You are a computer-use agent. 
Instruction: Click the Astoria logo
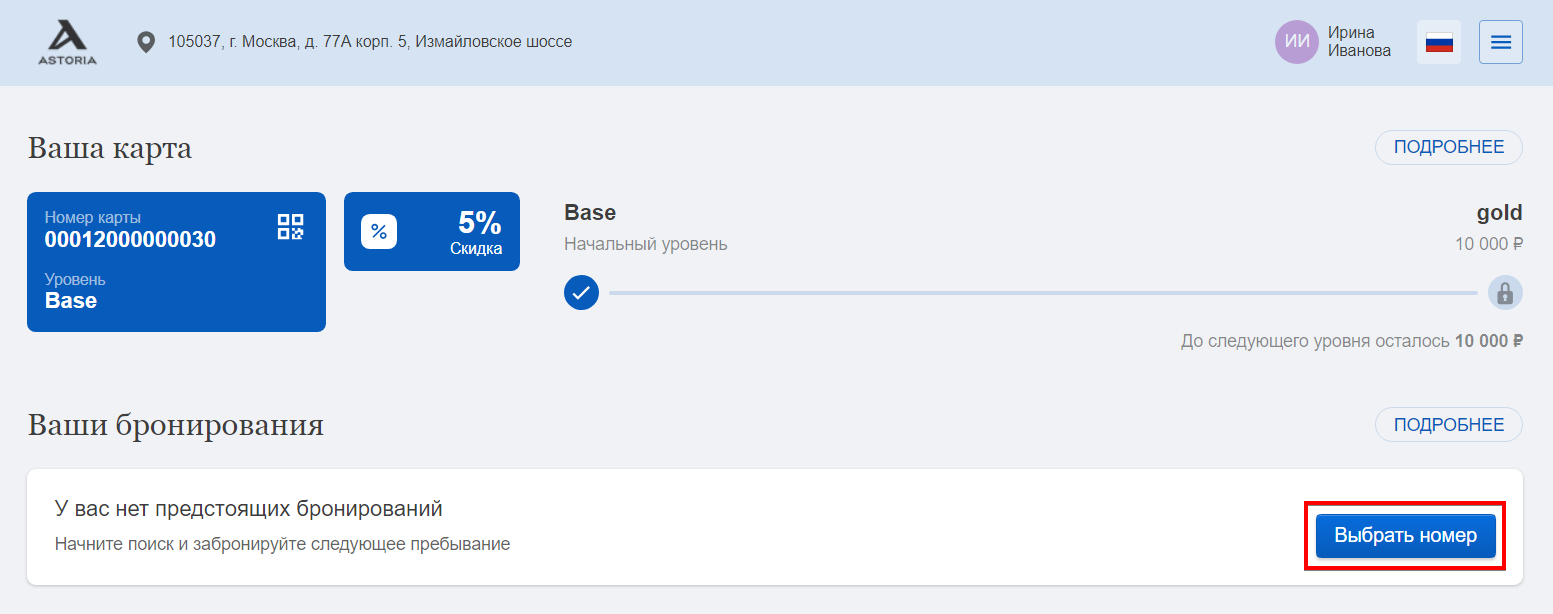pos(68,42)
